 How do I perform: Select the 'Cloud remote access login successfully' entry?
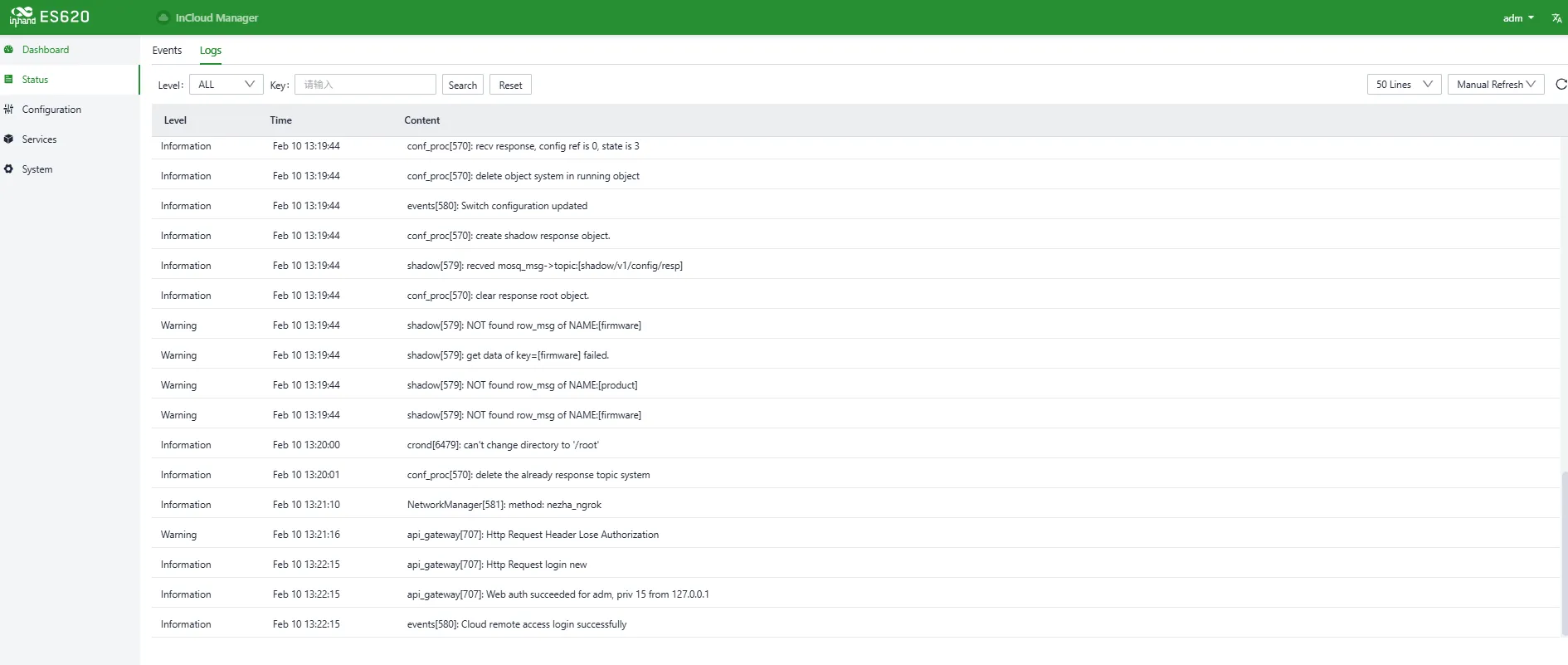pos(855,624)
